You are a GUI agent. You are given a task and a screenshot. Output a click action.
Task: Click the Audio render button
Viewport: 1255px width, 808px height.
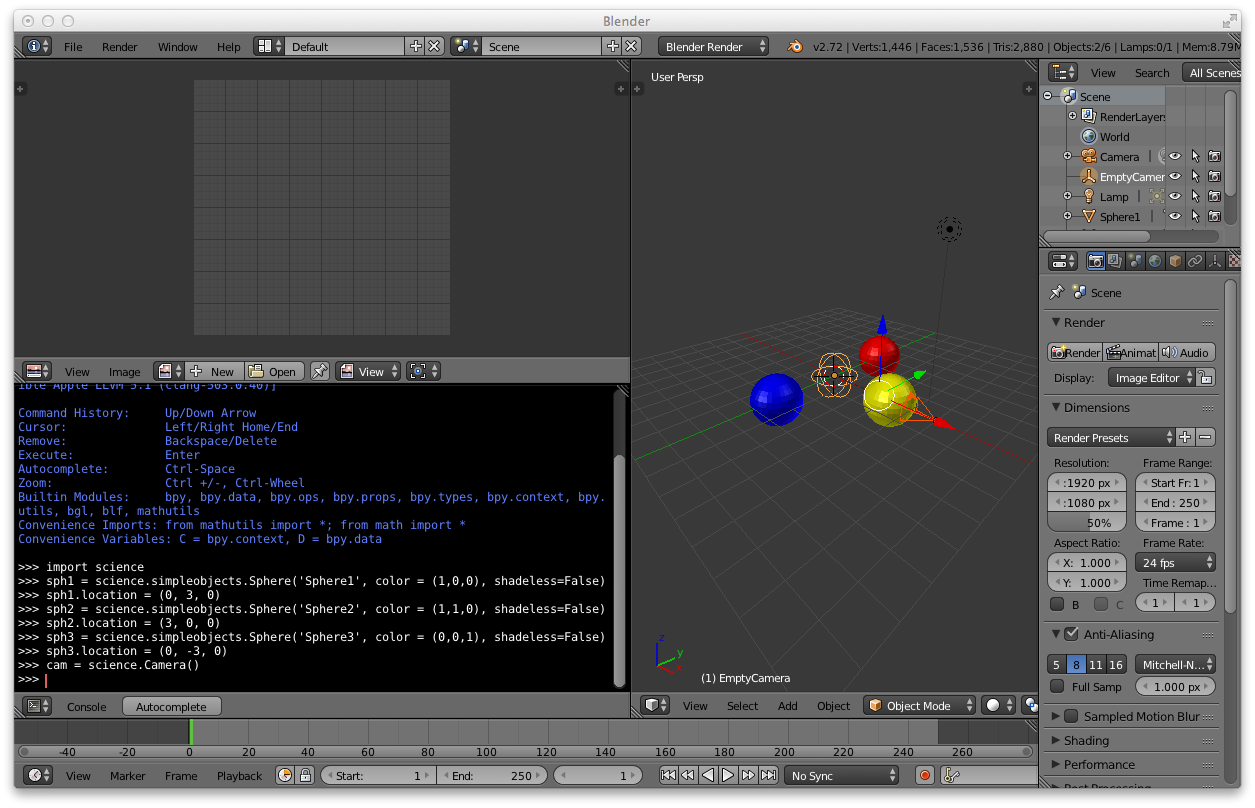point(1187,352)
